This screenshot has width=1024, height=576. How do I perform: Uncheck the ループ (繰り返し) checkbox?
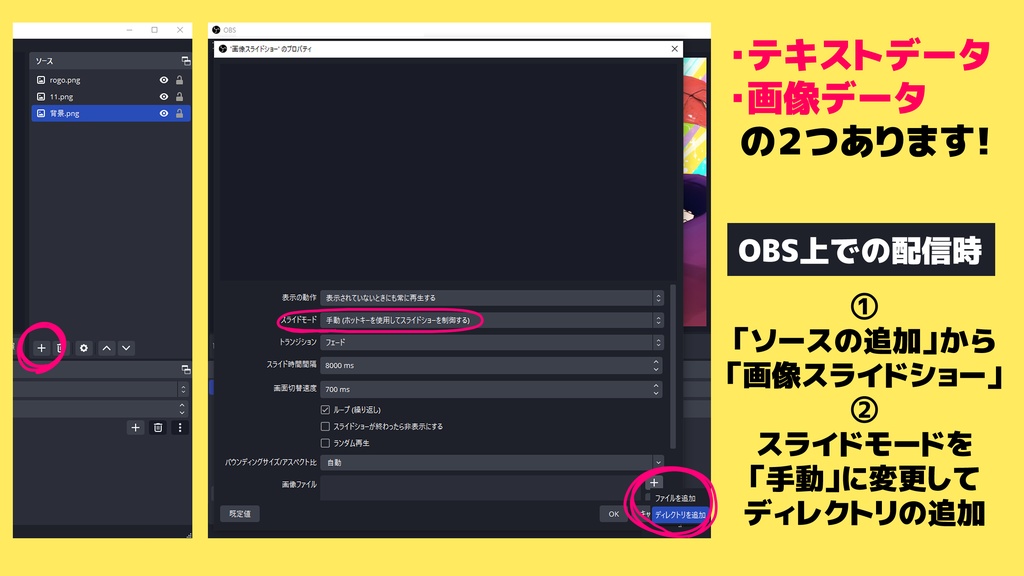(x=325, y=410)
